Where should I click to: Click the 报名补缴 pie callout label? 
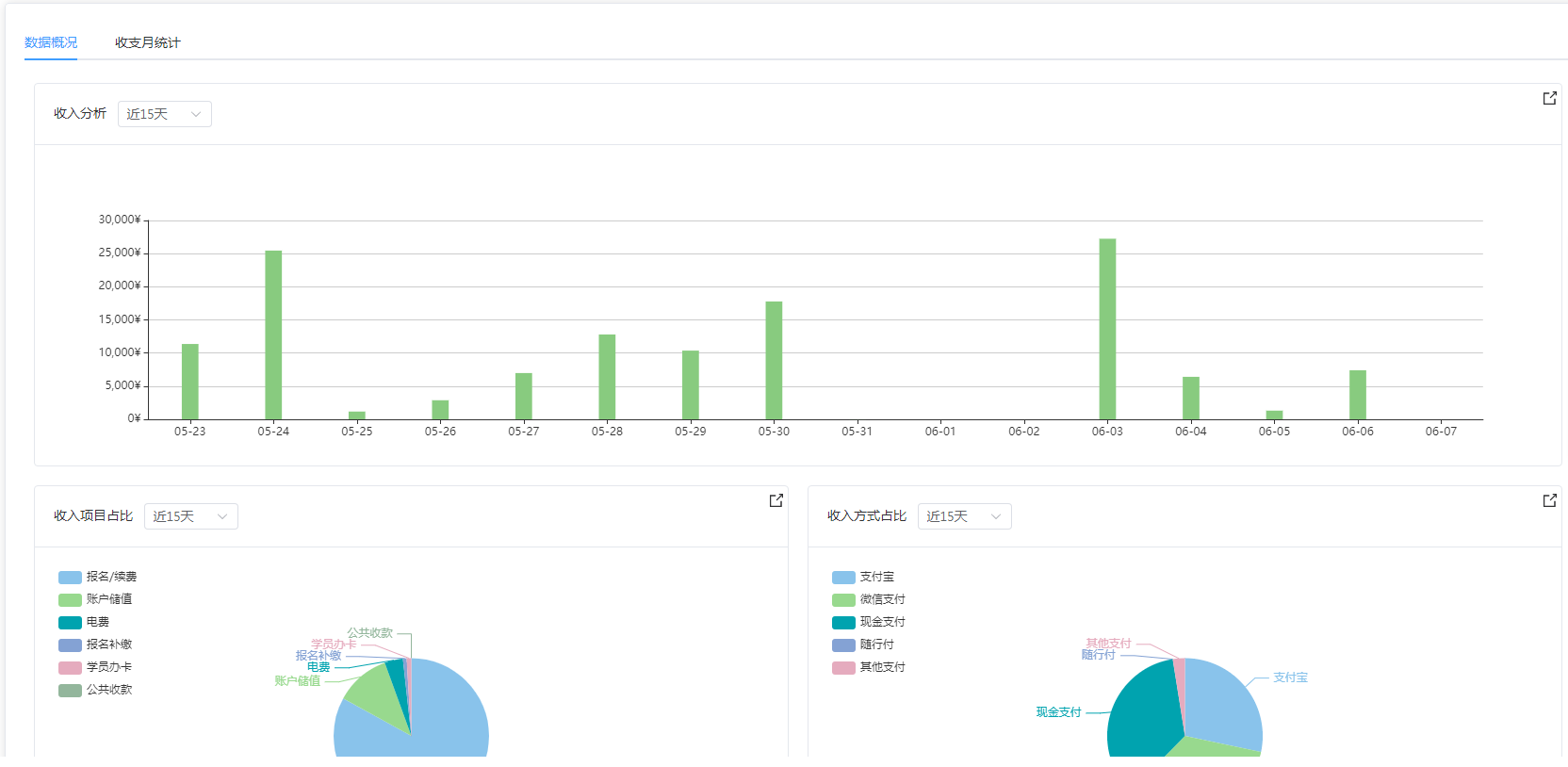(318, 656)
